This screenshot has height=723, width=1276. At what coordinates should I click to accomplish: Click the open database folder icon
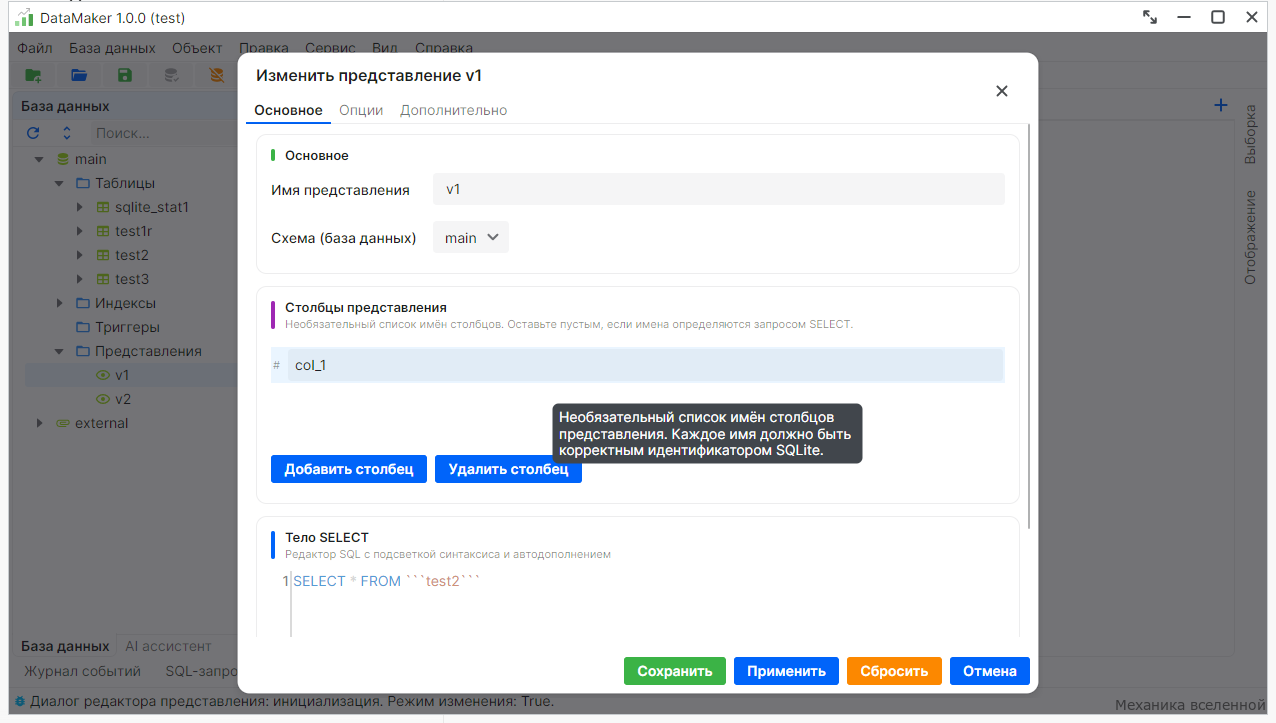[x=79, y=75]
